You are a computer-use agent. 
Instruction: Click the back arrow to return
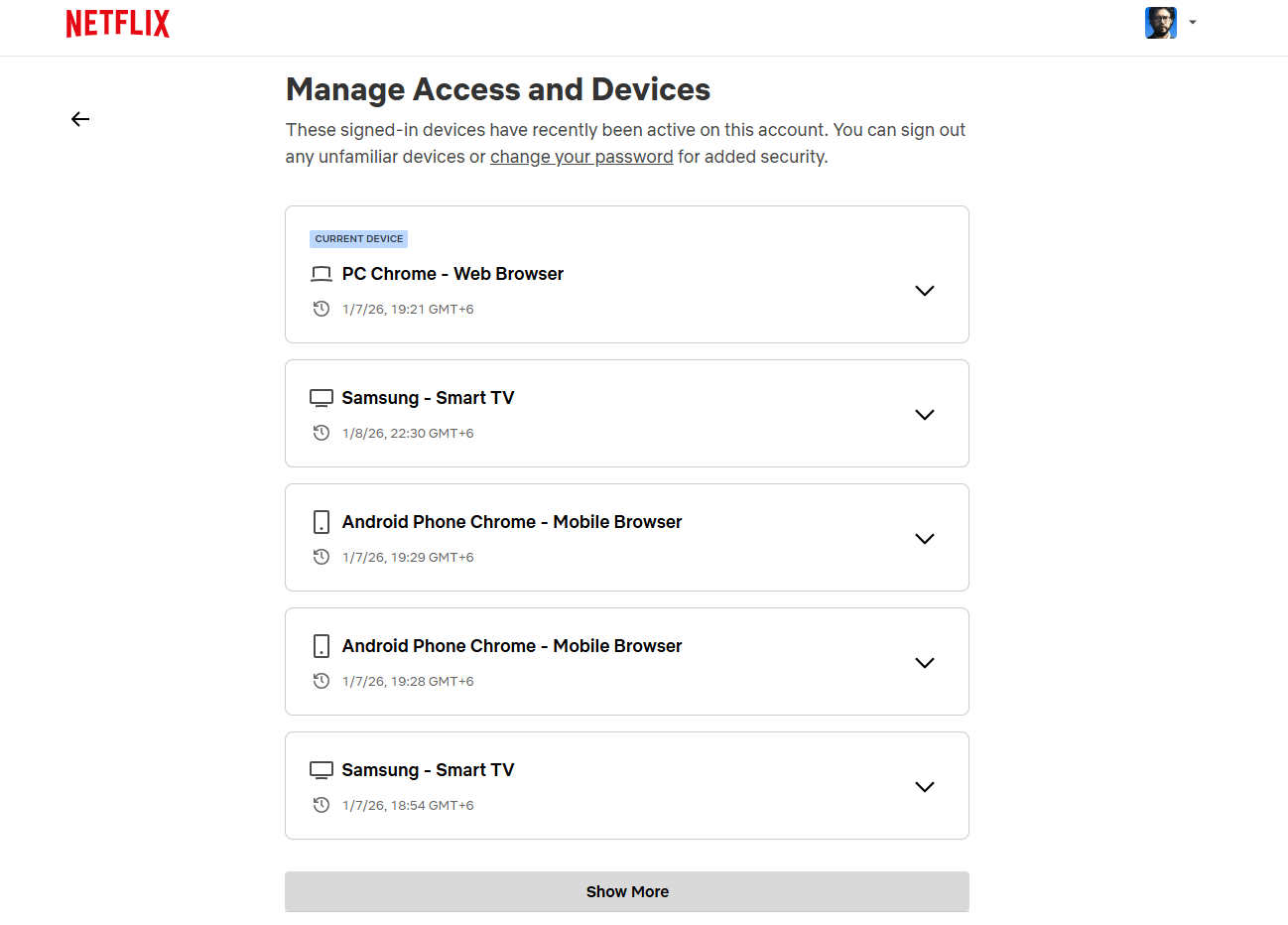click(80, 118)
